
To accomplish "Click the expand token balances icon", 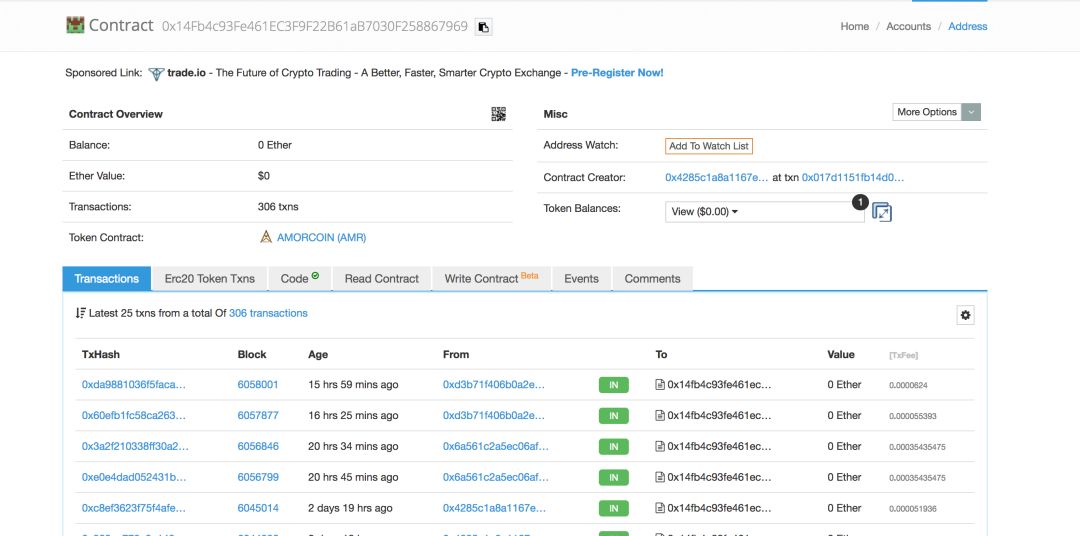I will tap(882, 212).
